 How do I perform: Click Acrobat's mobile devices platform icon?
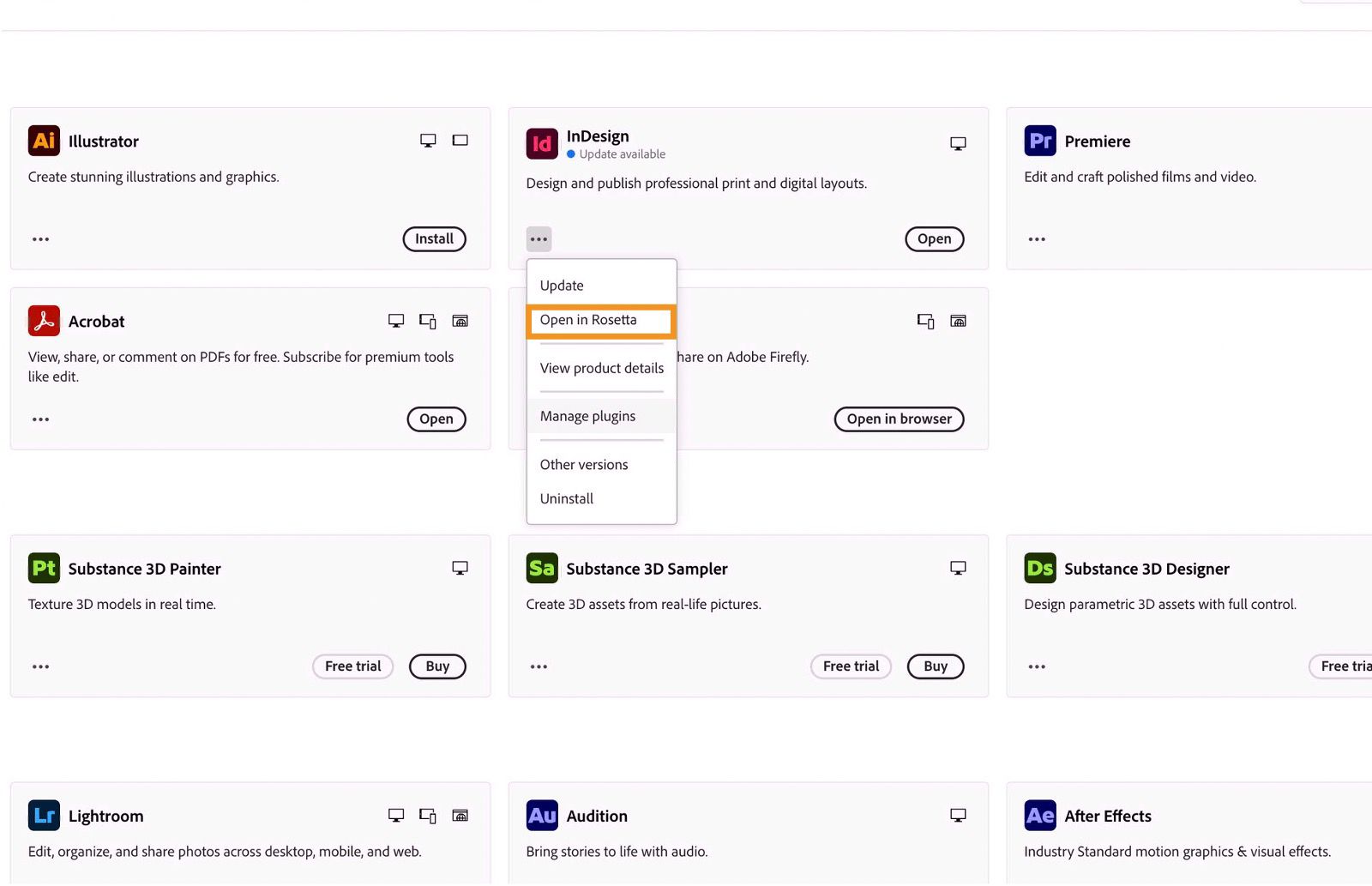[x=428, y=321]
